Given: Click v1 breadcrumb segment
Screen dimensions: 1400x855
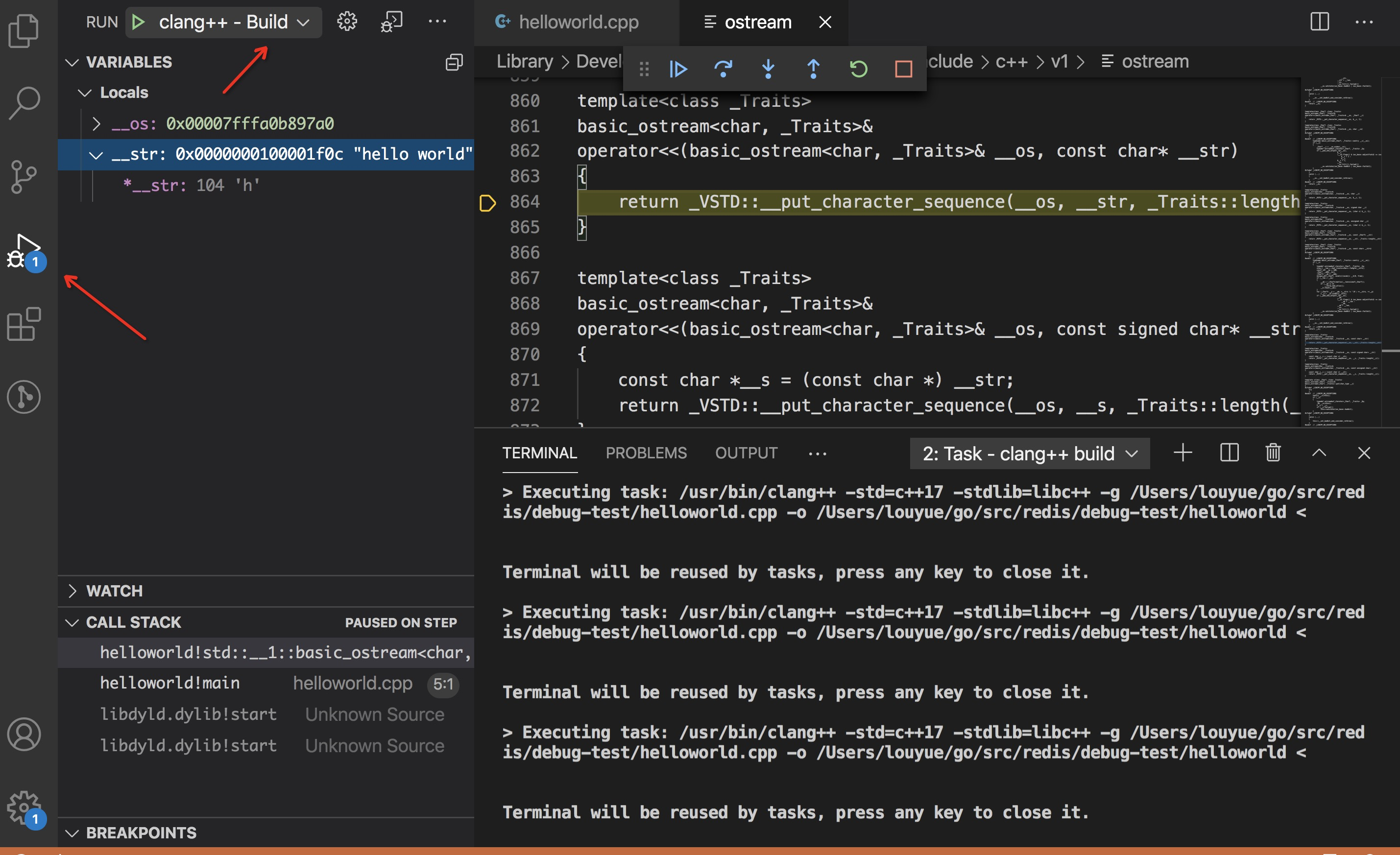Looking at the screenshot, I should [1059, 61].
